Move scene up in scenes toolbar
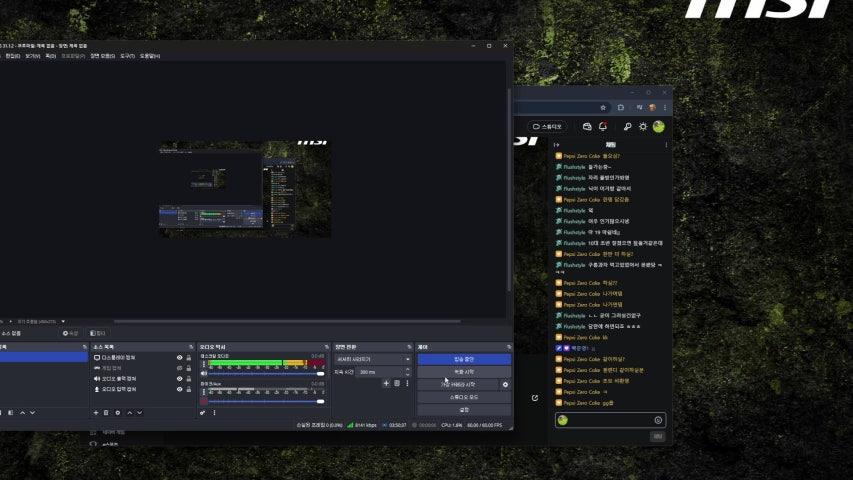The image size is (853, 480). pyautogui.click(x=22, y=413)
